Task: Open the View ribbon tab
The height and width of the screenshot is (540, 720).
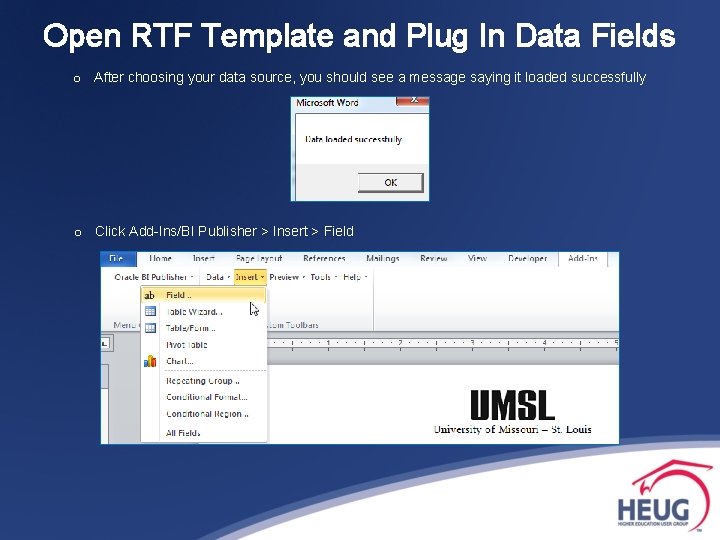Action: pos(477,259)
